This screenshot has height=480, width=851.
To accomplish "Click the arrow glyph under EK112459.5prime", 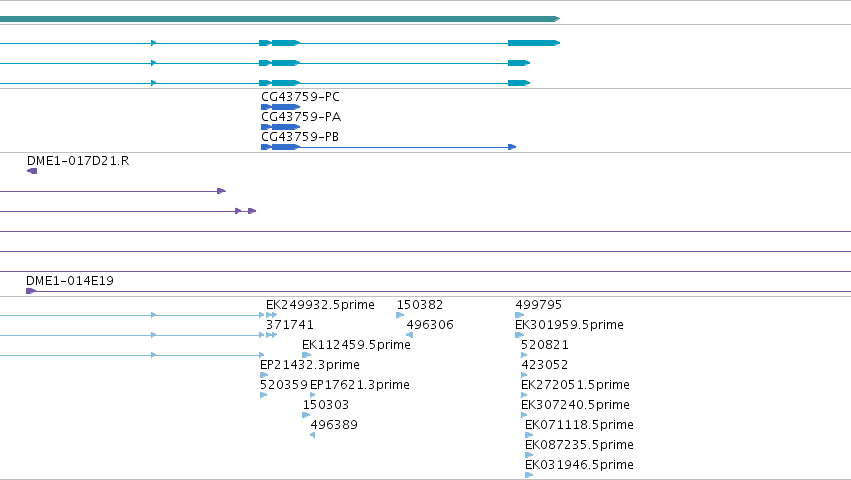I will [307, 355].
